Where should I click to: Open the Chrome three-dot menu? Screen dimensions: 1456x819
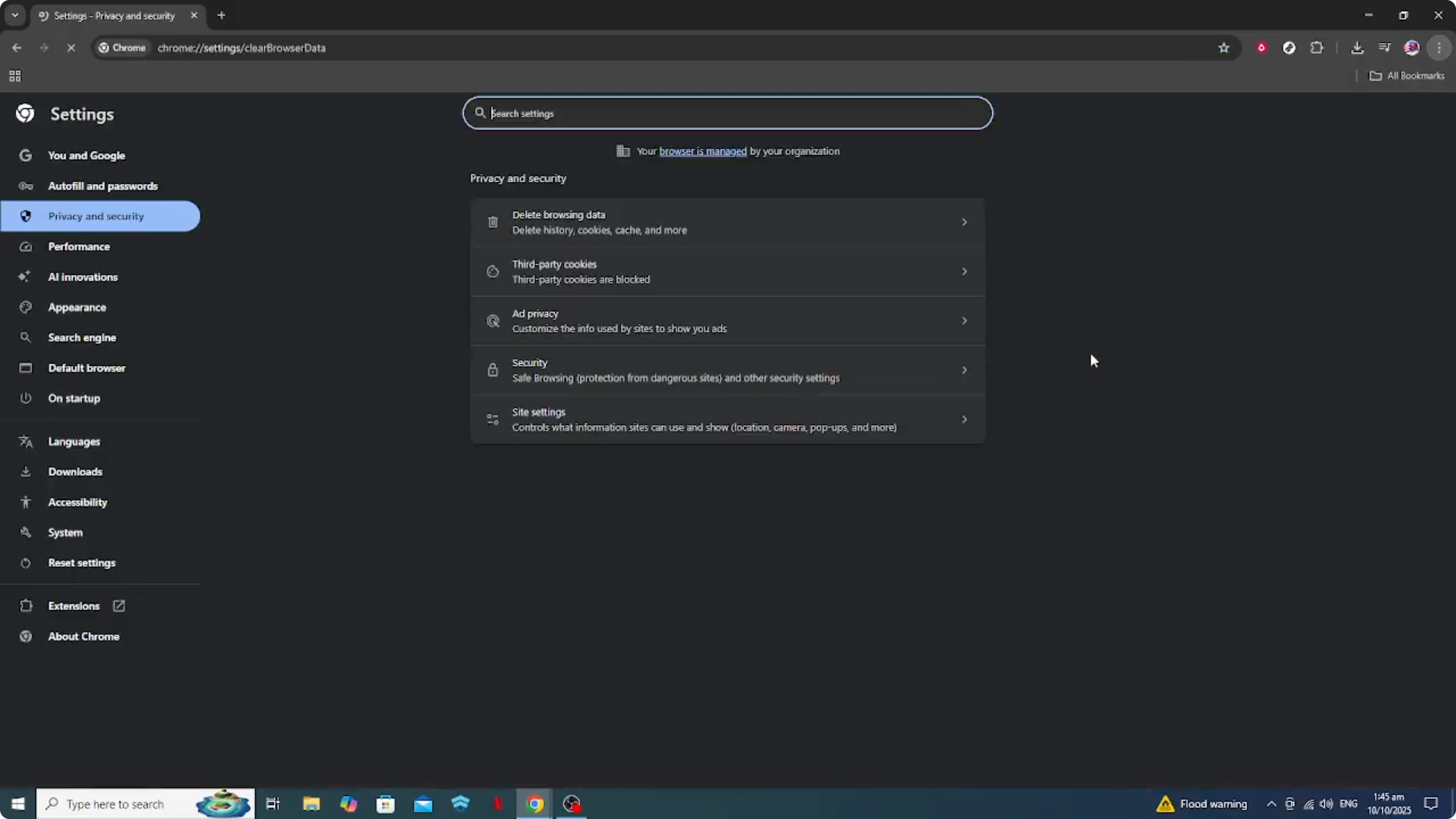click(x=1439, y=47)
